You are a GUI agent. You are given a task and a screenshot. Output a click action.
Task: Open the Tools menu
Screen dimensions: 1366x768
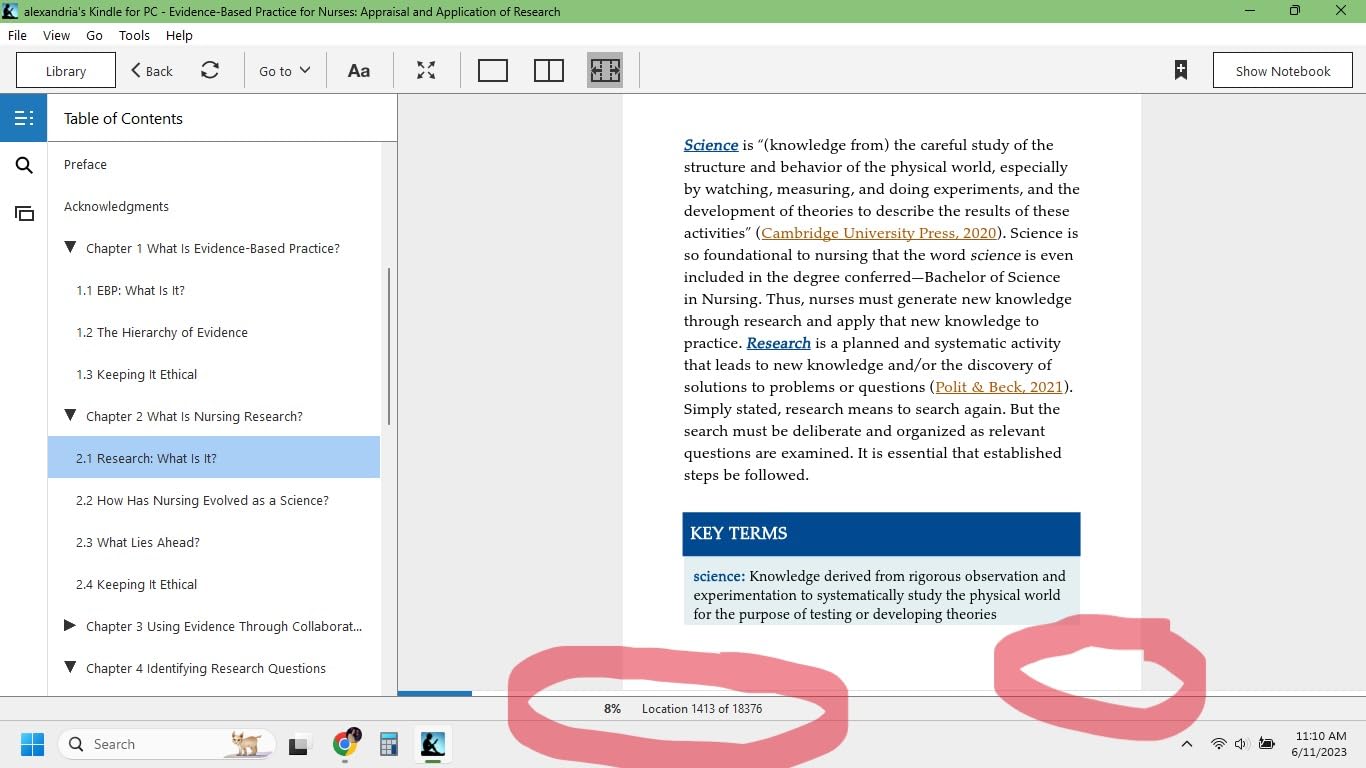(x=134, y=35)
